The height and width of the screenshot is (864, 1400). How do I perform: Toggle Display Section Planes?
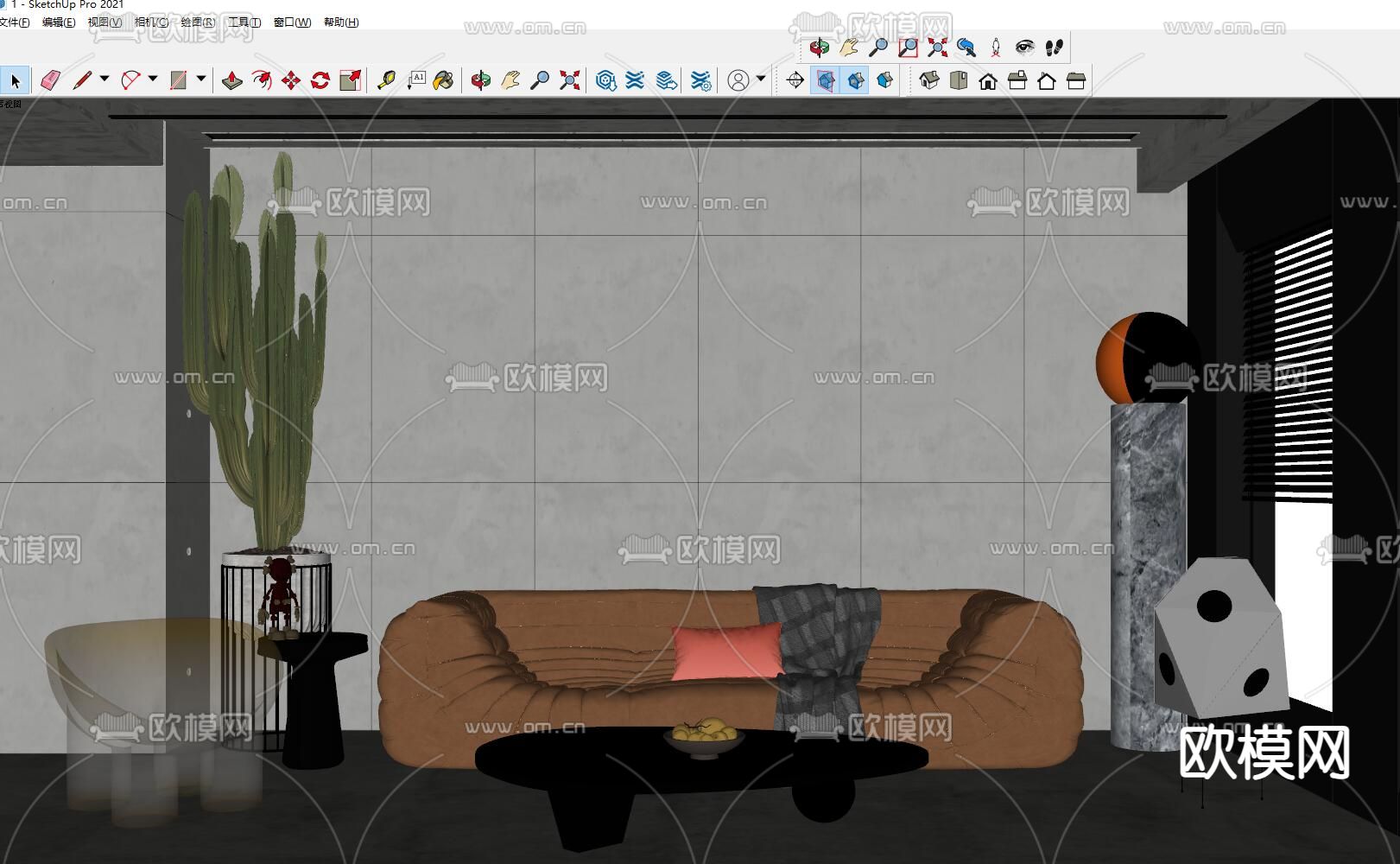[826, 80]
